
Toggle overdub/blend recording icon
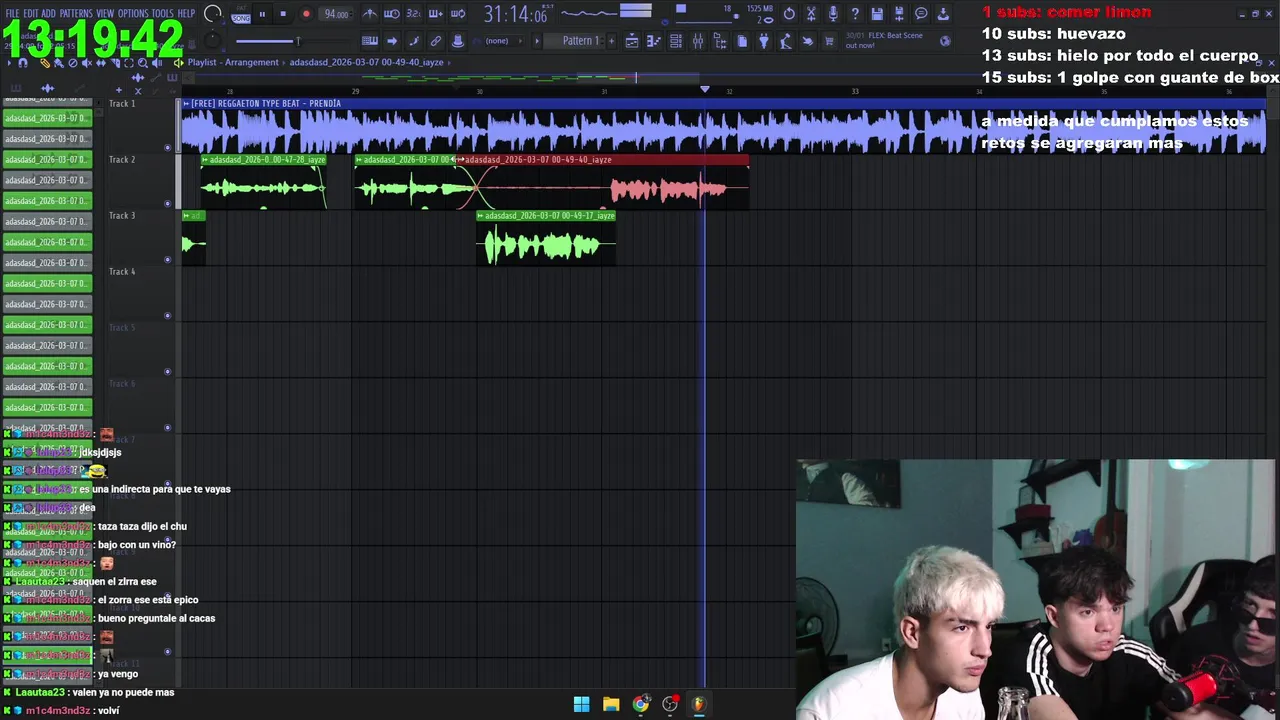click(x=435, y=14)
